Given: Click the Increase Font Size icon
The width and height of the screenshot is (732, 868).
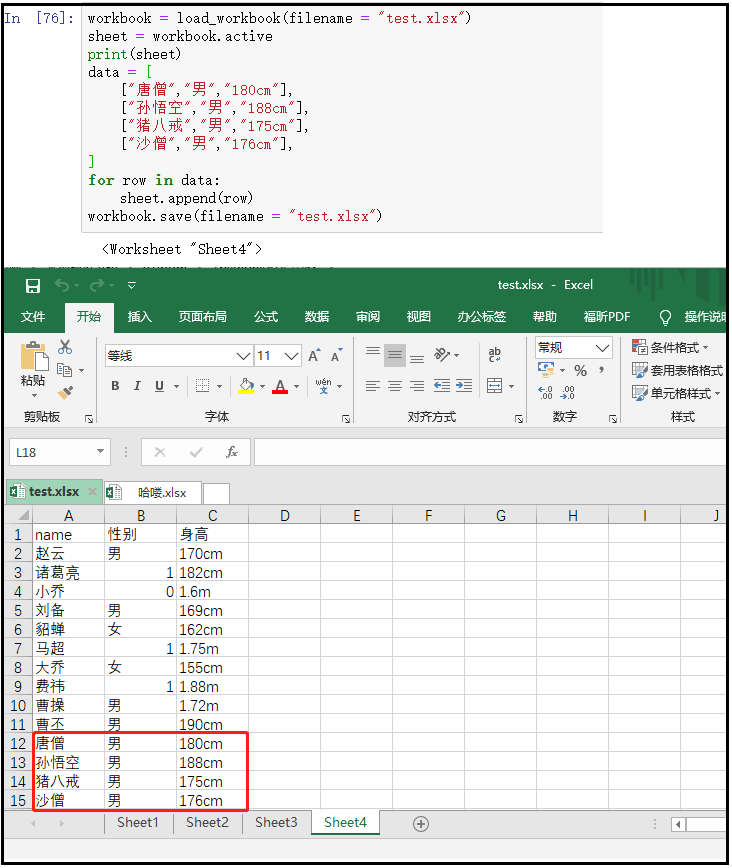Looking at the screenshot, I should pos(314,356).
